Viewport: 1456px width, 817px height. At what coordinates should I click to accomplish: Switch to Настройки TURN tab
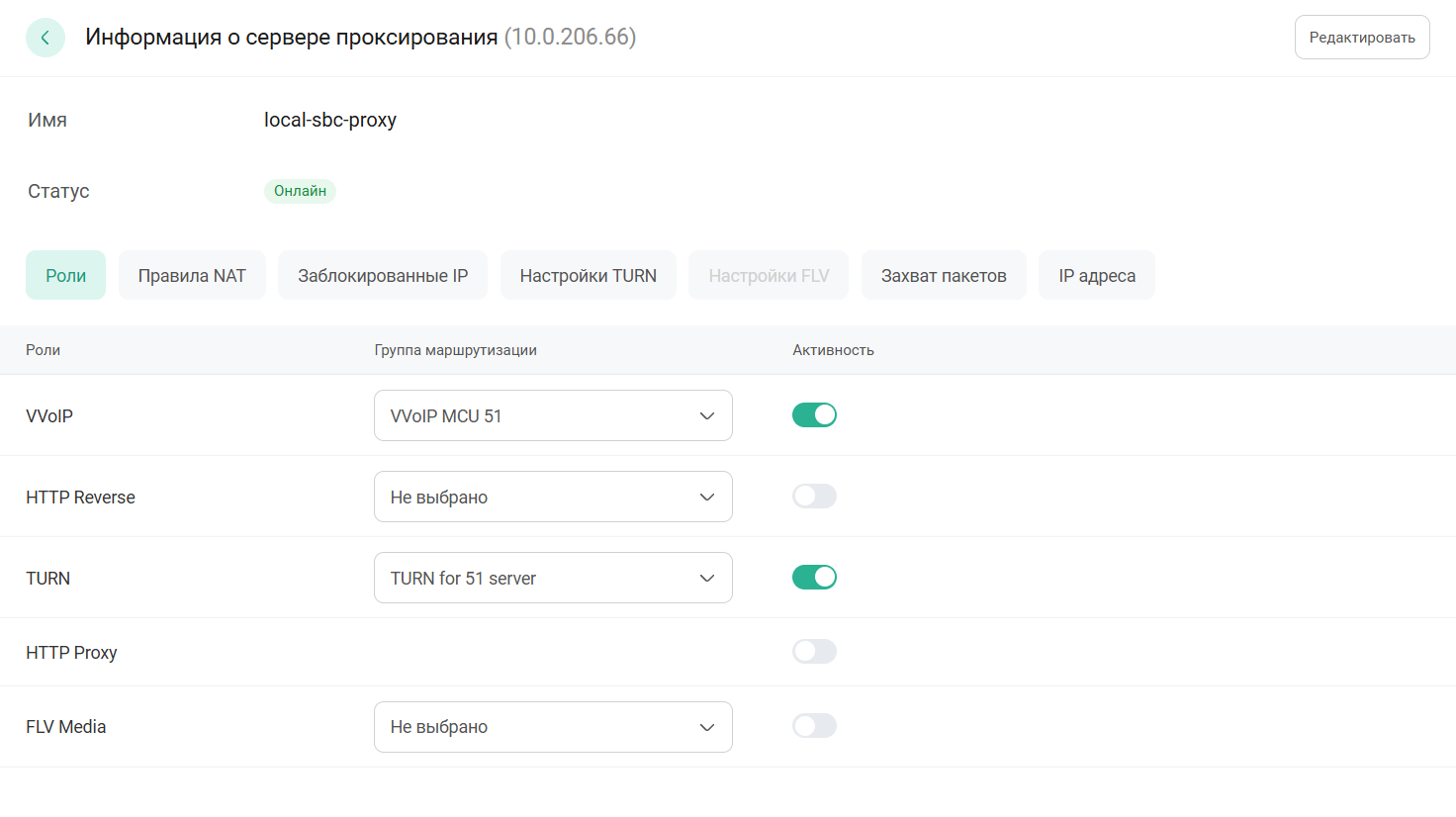pyautogui.click(x=588, y=275)
